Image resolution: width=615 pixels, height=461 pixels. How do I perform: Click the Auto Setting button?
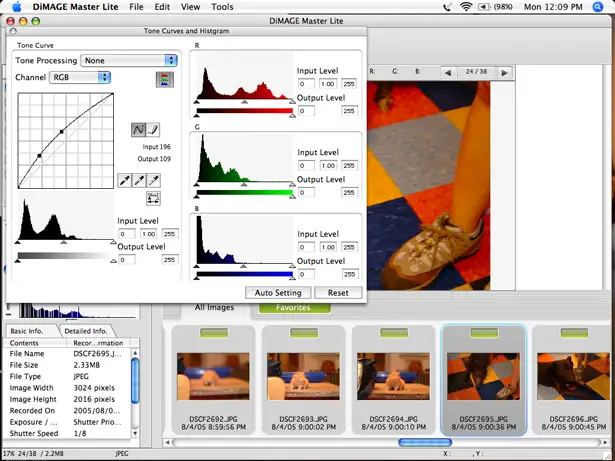(x=278, y=293)
